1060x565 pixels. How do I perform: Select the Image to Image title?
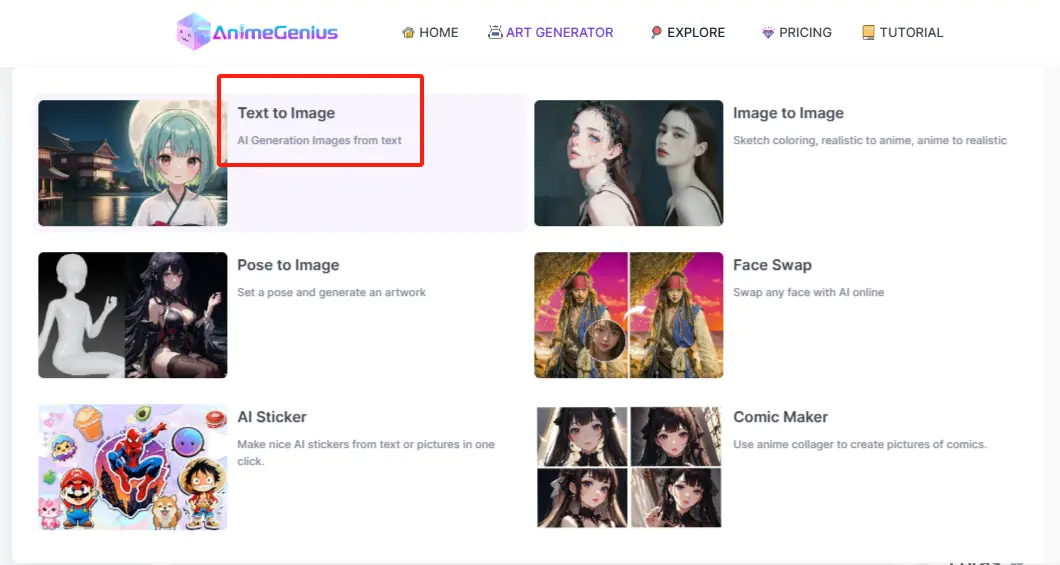coord(788,113)
